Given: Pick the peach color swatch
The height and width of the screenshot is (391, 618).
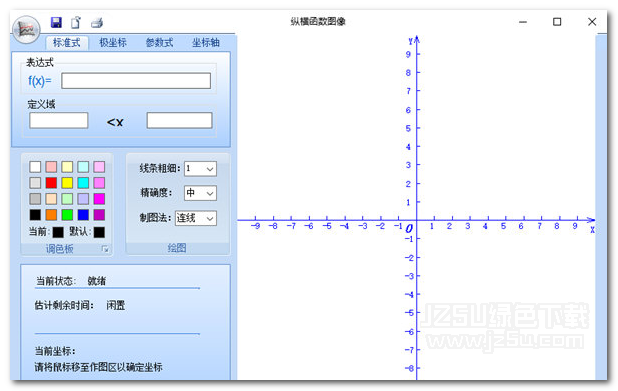Looking at the screenshot, I should coord(51,199).
